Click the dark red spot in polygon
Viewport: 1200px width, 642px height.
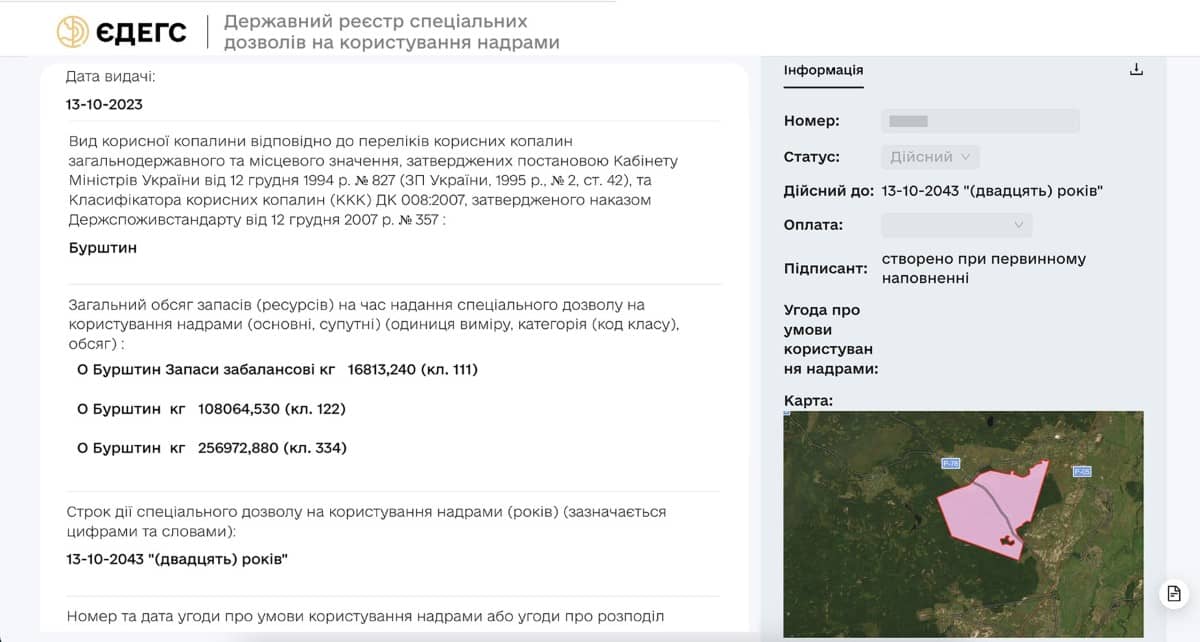[1008, 540]
